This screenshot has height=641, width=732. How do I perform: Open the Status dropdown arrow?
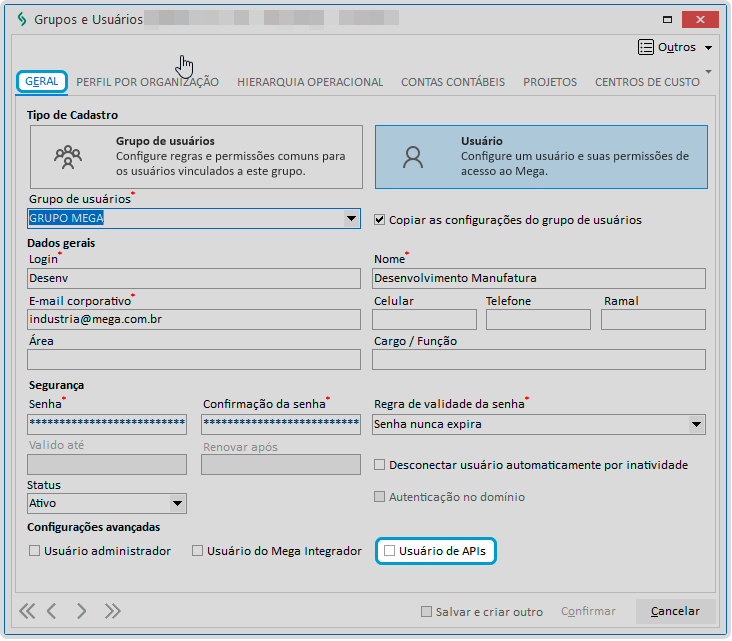177,503
